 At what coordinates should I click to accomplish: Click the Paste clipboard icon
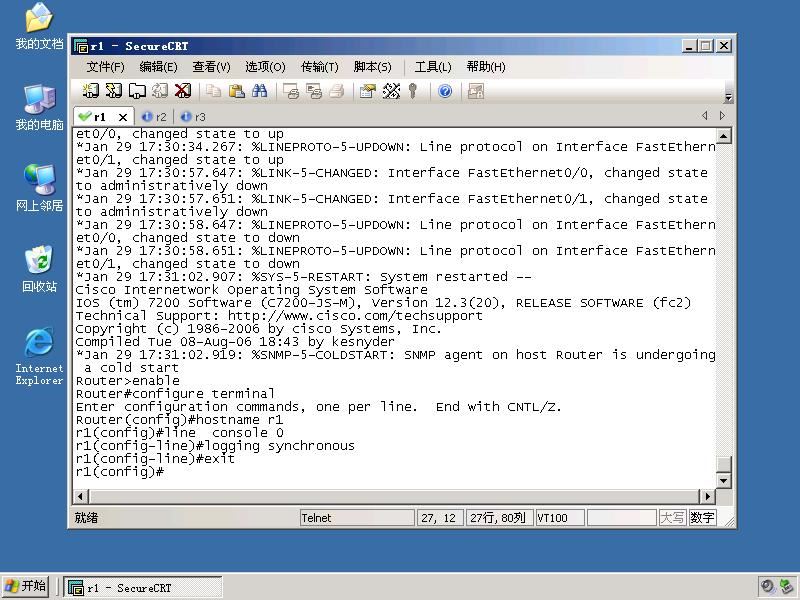coord(236,91)
